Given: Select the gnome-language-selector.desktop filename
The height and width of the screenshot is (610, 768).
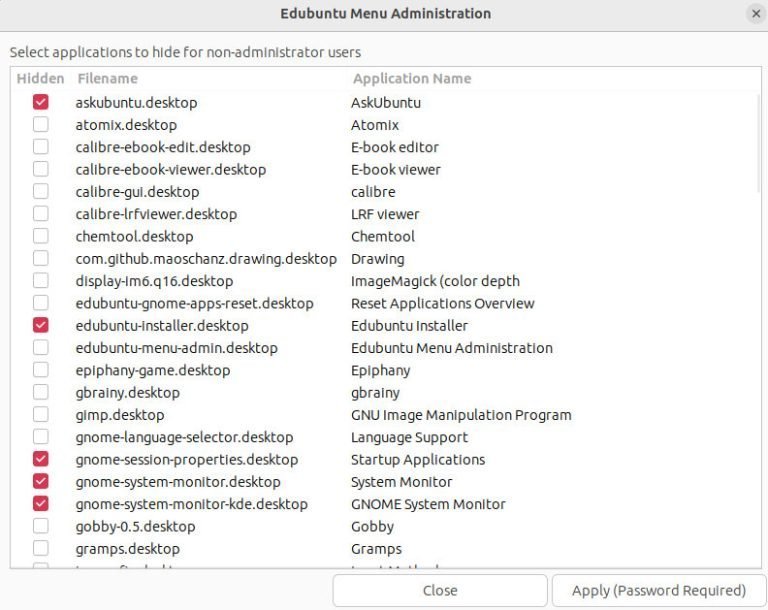Looking at the screenshot, I should point(184,437).
